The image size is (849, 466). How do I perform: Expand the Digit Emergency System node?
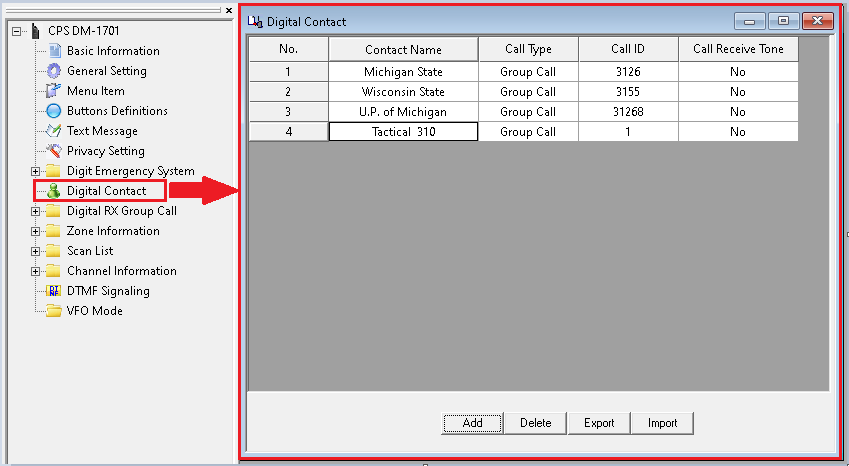(35, 172)
